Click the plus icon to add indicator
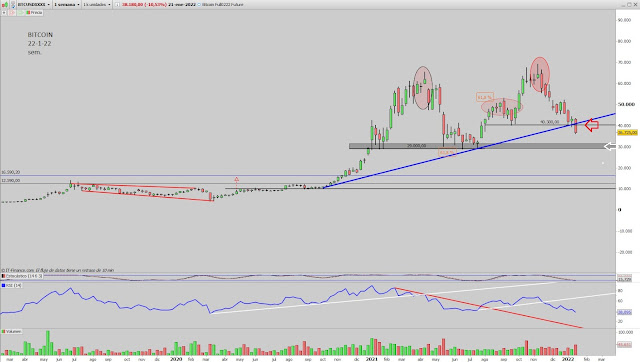 4,13
